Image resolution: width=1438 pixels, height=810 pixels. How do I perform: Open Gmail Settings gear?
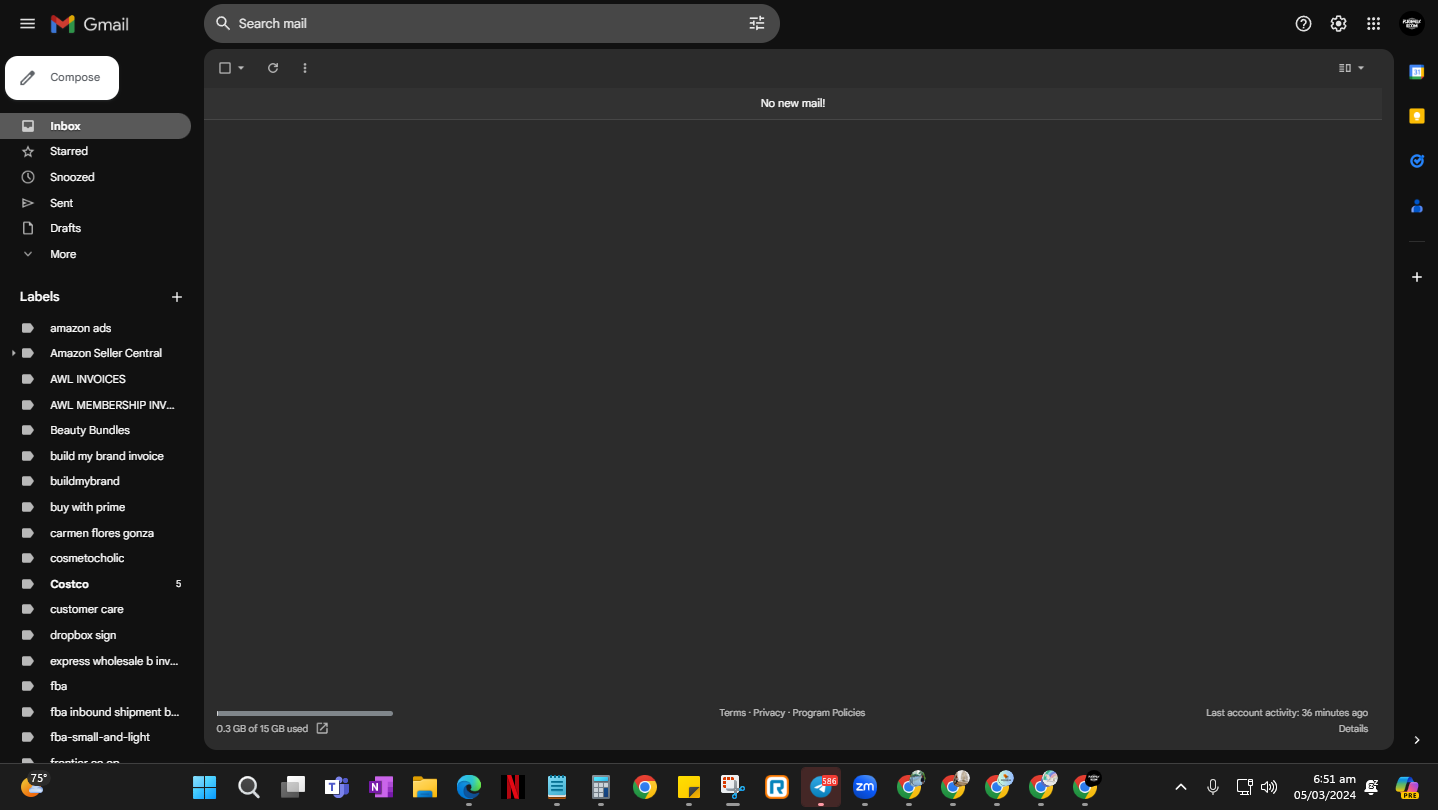coord(1338,24)
